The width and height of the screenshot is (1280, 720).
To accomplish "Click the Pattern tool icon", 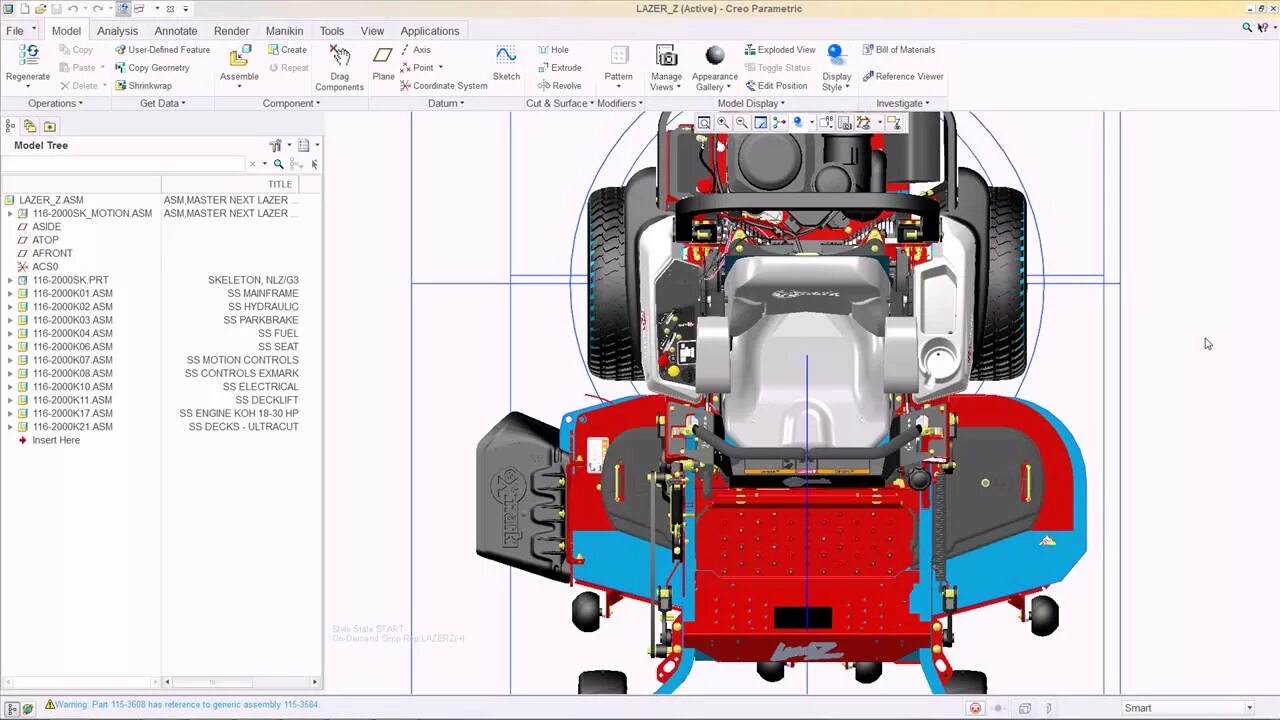I will pyautogui.click(x=619, y=56).
